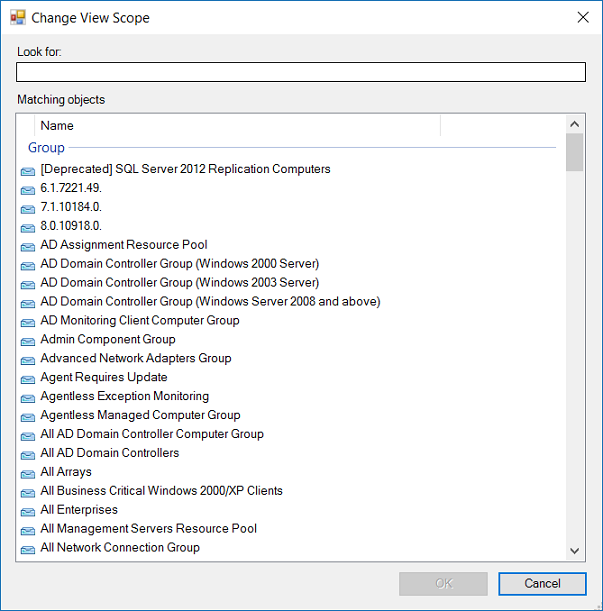Click the vertical scrollbar thumb
The image size is (603, 611).
pyautogui.click(x=574, y=152)
